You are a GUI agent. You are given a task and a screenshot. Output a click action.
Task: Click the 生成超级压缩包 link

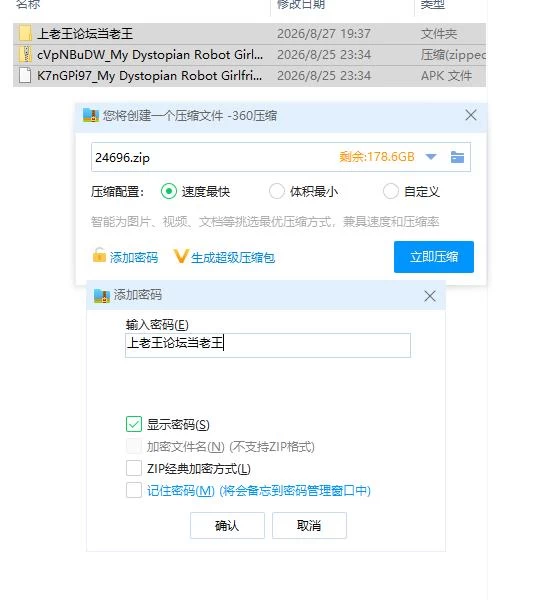coord(233,258)
